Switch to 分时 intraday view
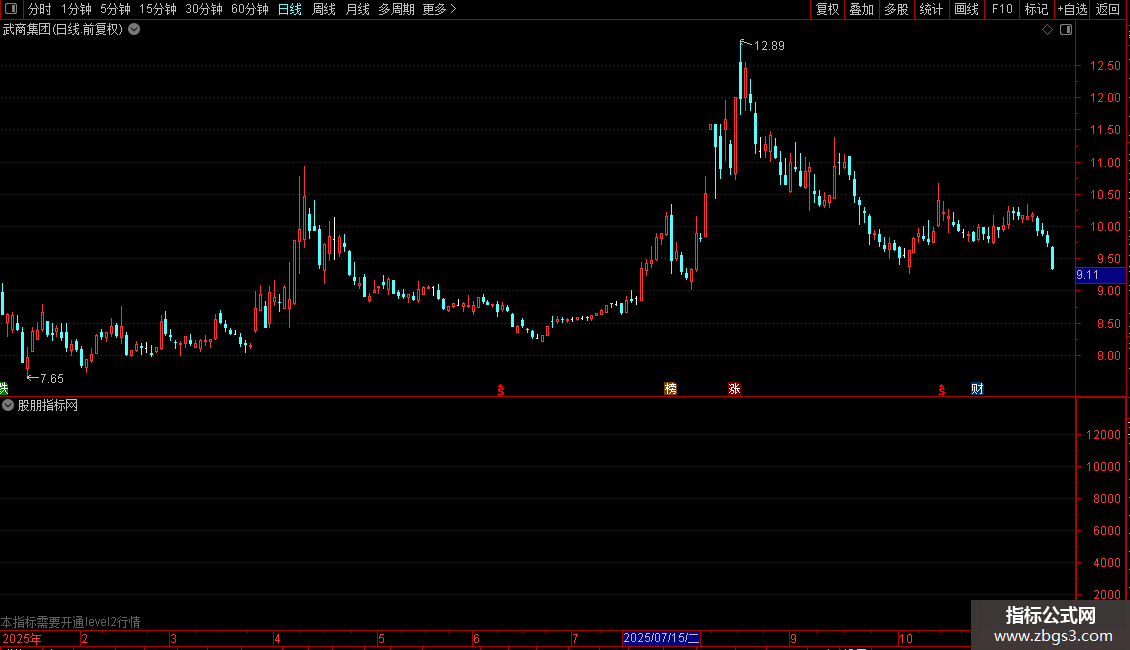 [x=40, y=9]
